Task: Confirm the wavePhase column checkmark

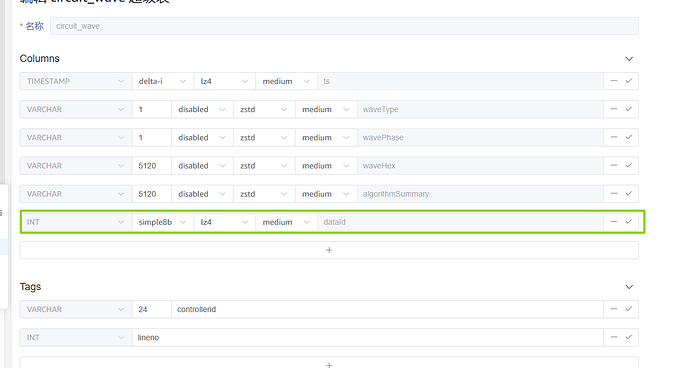Action: pos(629,137)
